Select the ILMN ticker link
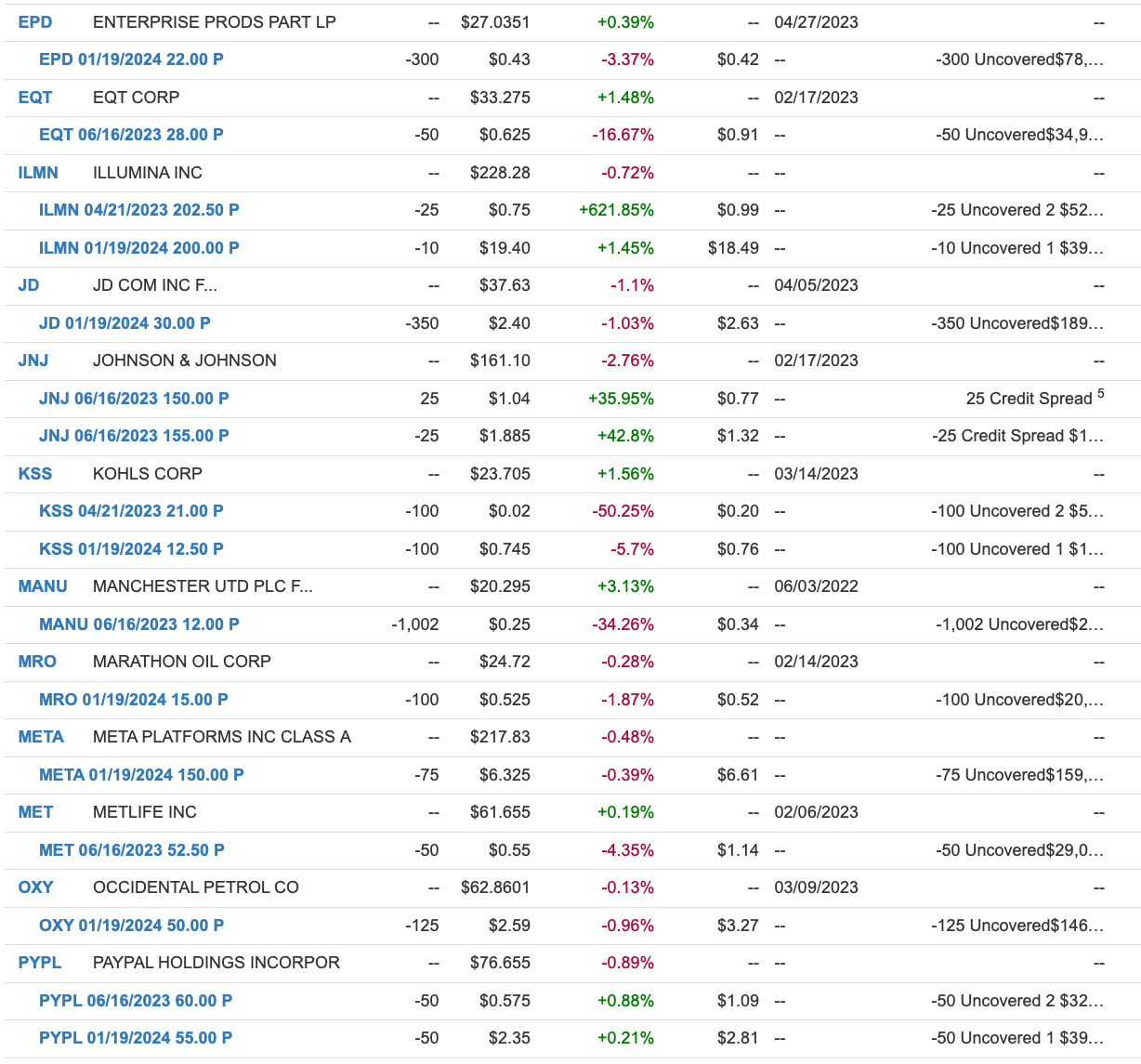Image resolution: width=1141 pixels, height=1064 pixels. point(38,173)
